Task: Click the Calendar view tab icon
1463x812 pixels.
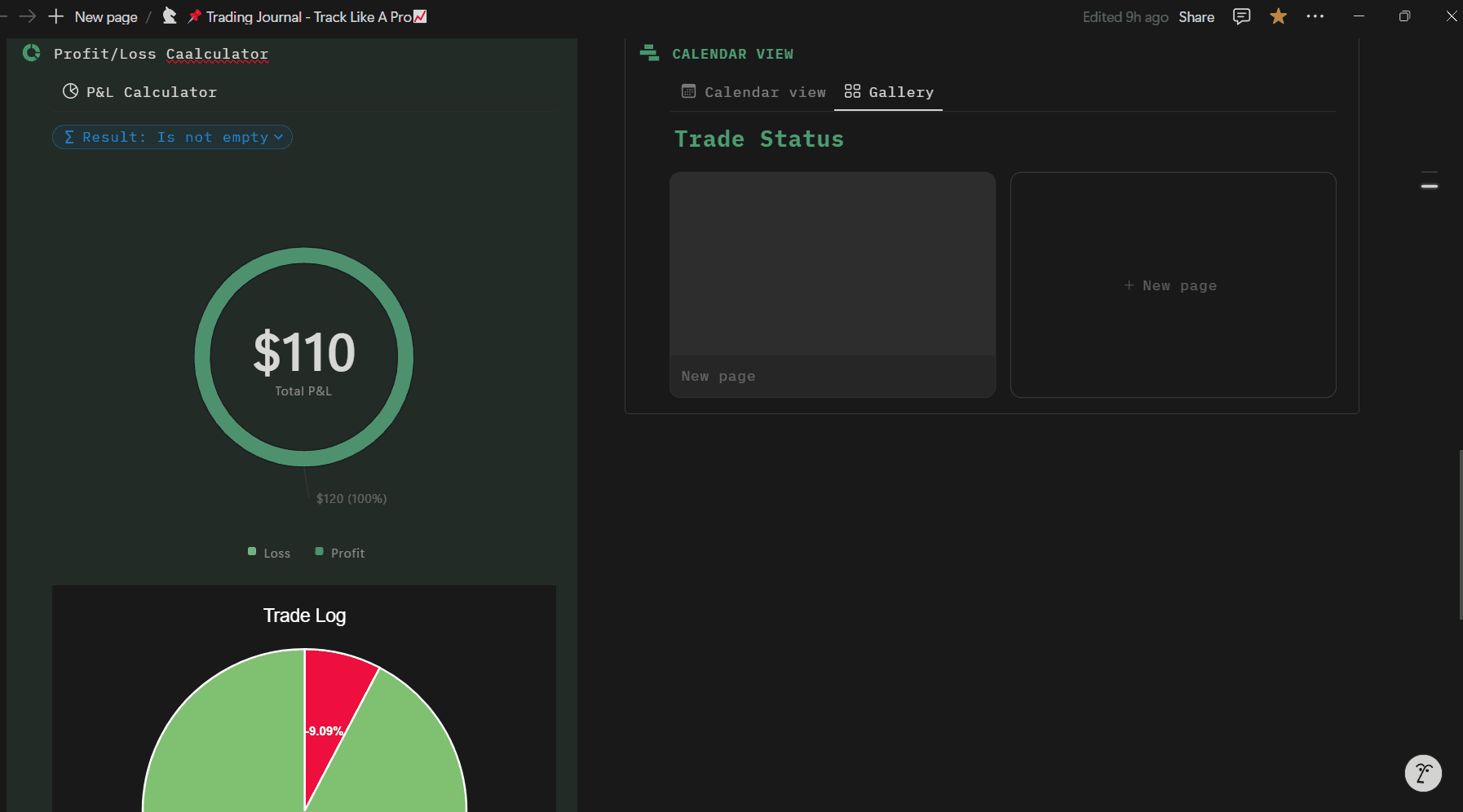Action: coord(688,91)
